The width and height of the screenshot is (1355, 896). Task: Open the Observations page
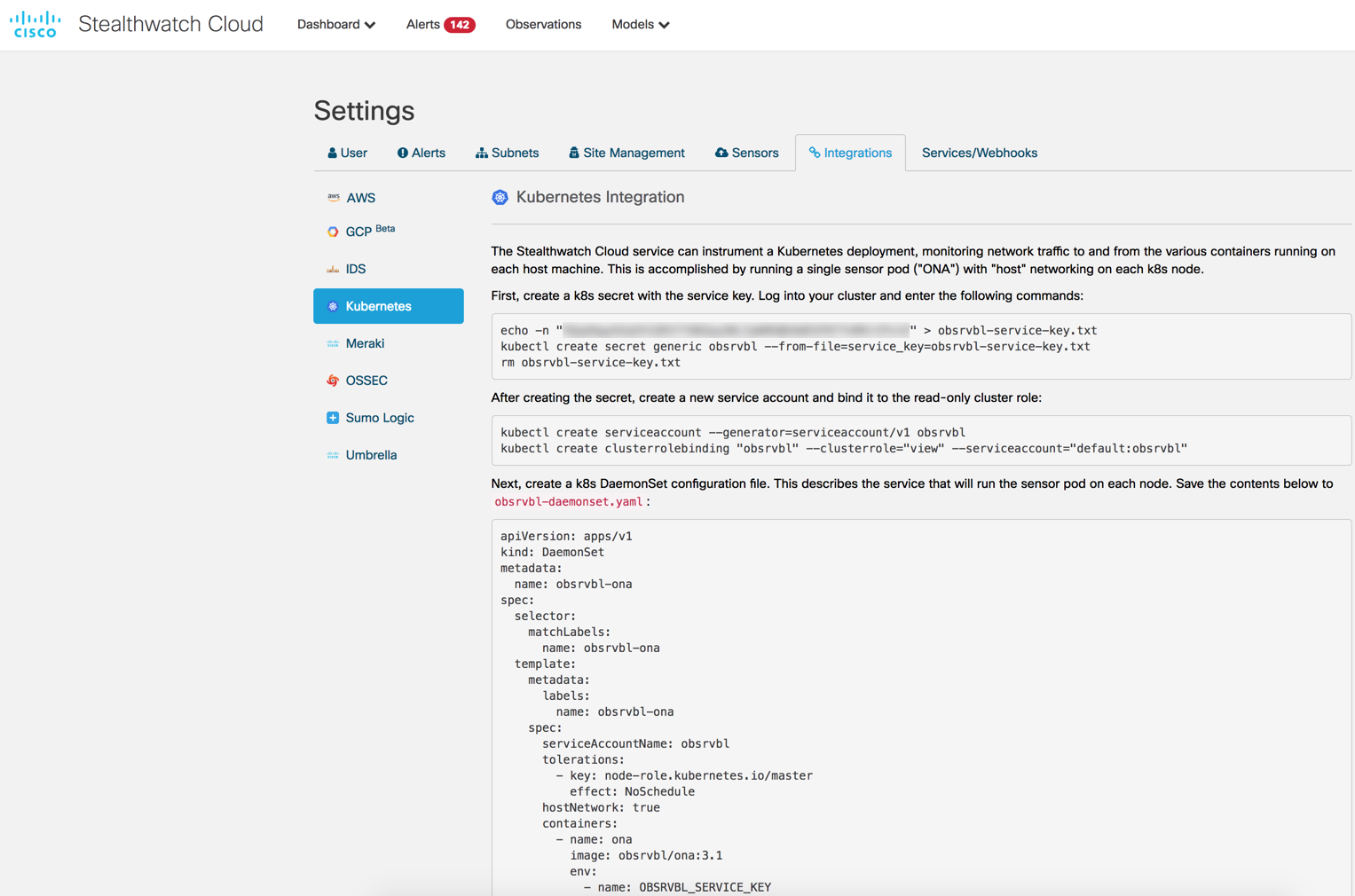coord(543,25)
